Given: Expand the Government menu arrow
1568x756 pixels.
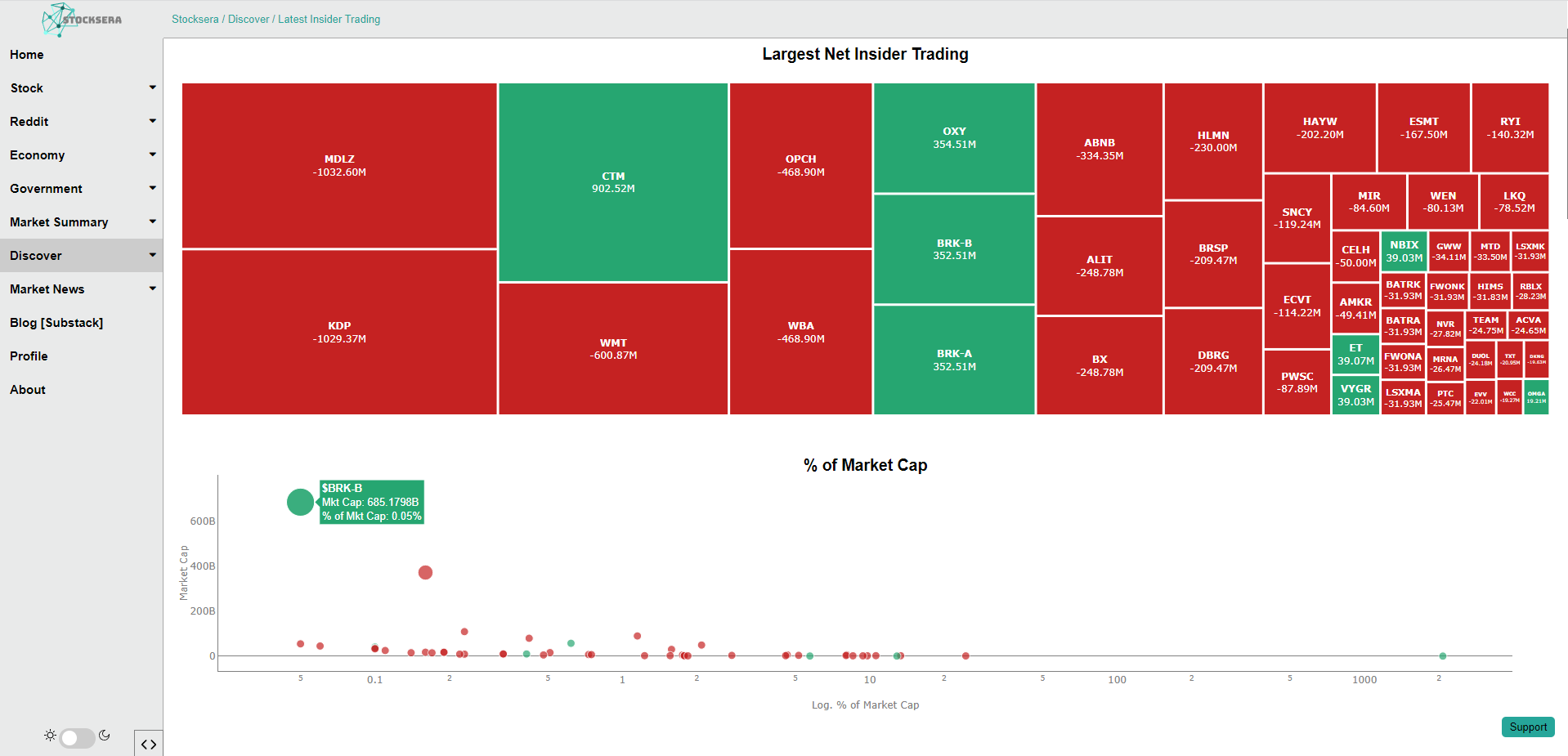Looking at the screenshot, I should click(152, 188).
